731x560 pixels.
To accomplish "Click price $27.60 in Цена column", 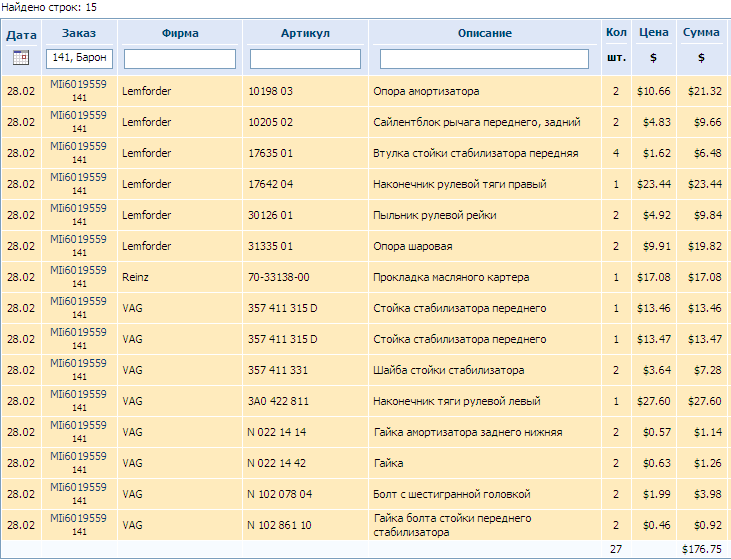I will [654, 401].
